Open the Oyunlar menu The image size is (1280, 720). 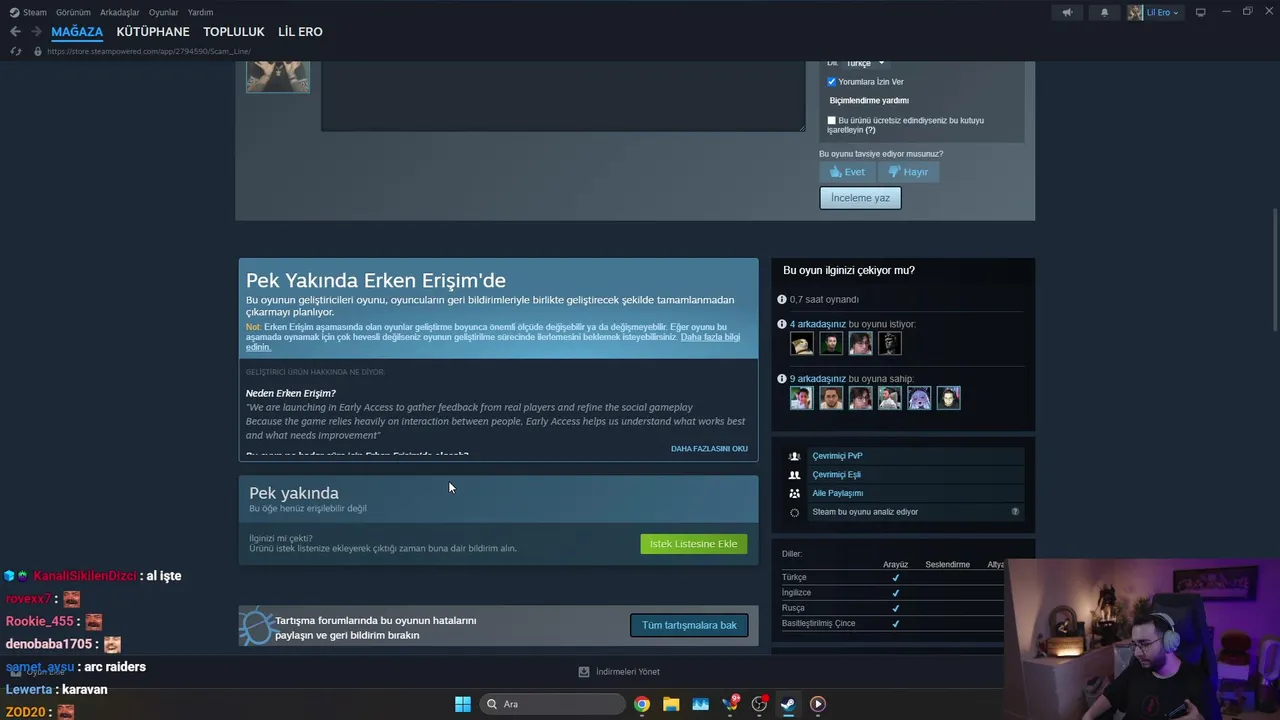tap(164, 12)
